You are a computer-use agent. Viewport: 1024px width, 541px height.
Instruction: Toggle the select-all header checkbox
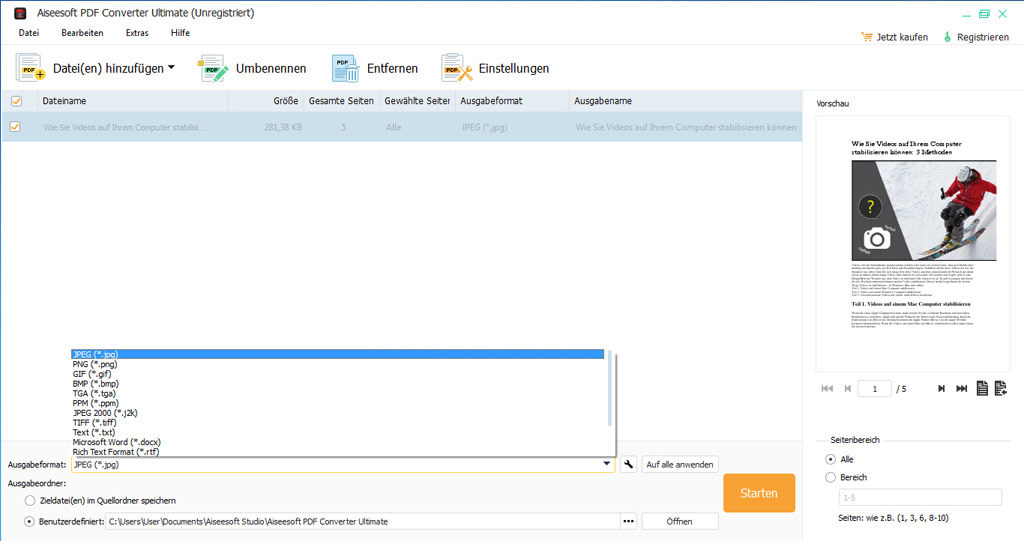pos(16,101)
